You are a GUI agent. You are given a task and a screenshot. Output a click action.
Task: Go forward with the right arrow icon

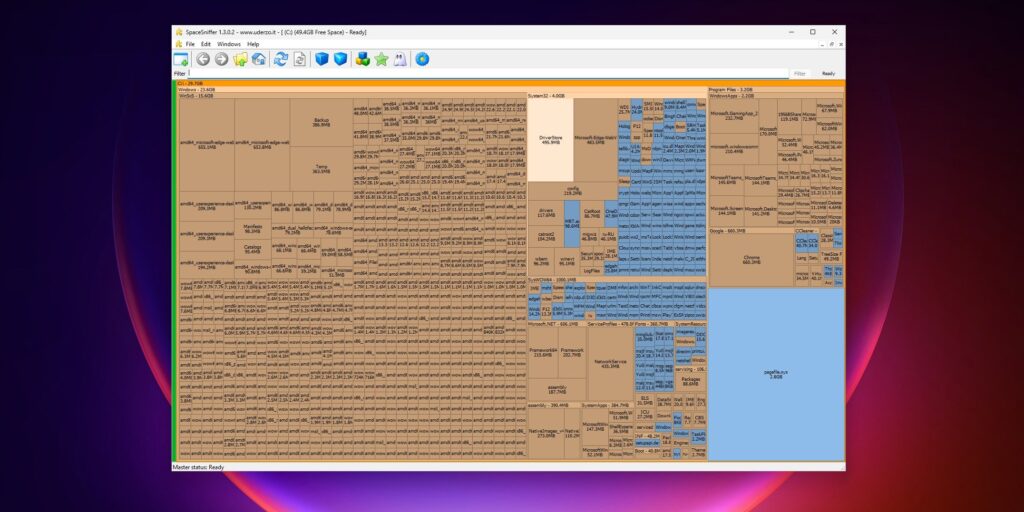coord(221,59)
